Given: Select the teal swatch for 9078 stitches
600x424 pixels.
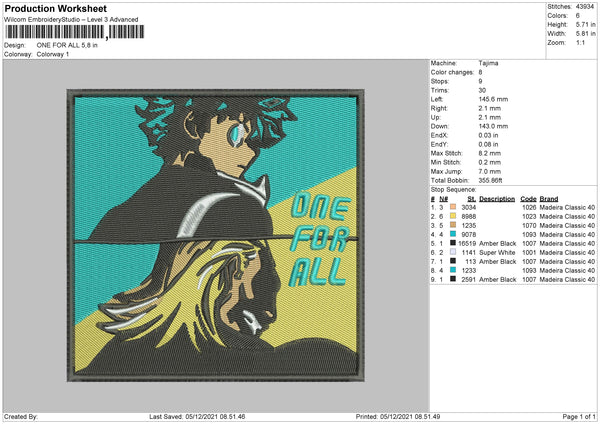Looking at the screenshot, I should click(453, 234).
